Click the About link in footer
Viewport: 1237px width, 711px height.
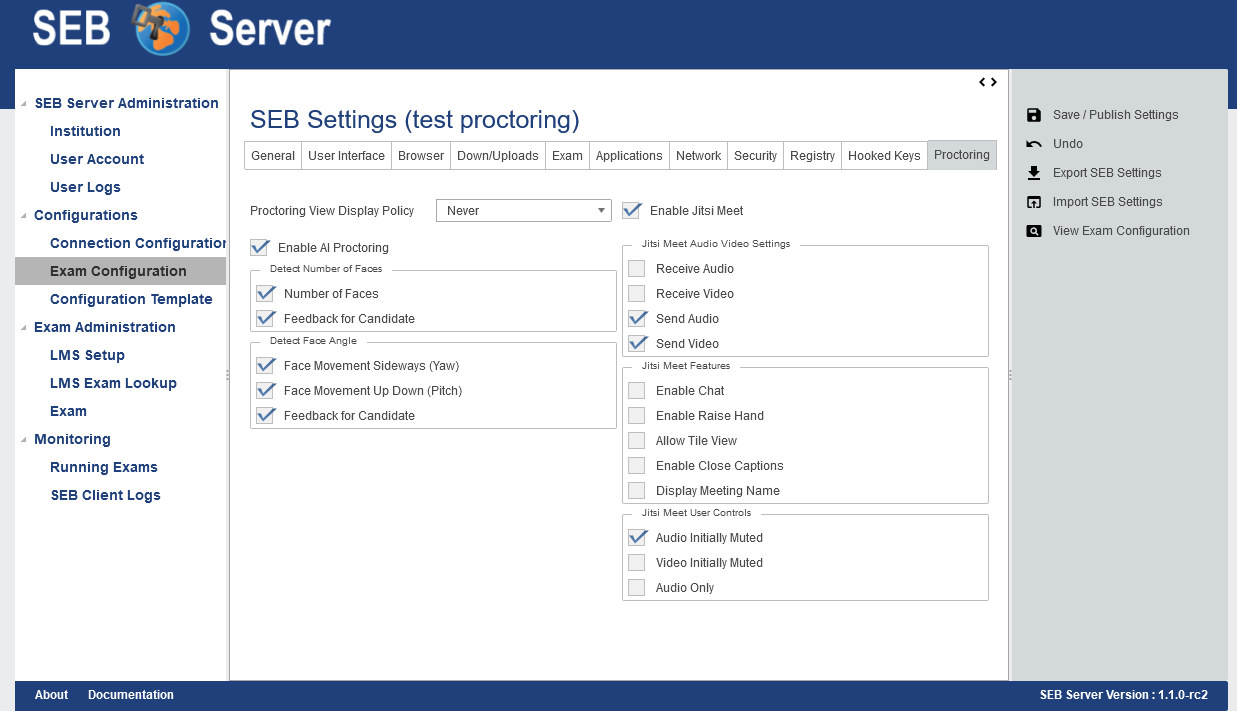pos(51,695)
